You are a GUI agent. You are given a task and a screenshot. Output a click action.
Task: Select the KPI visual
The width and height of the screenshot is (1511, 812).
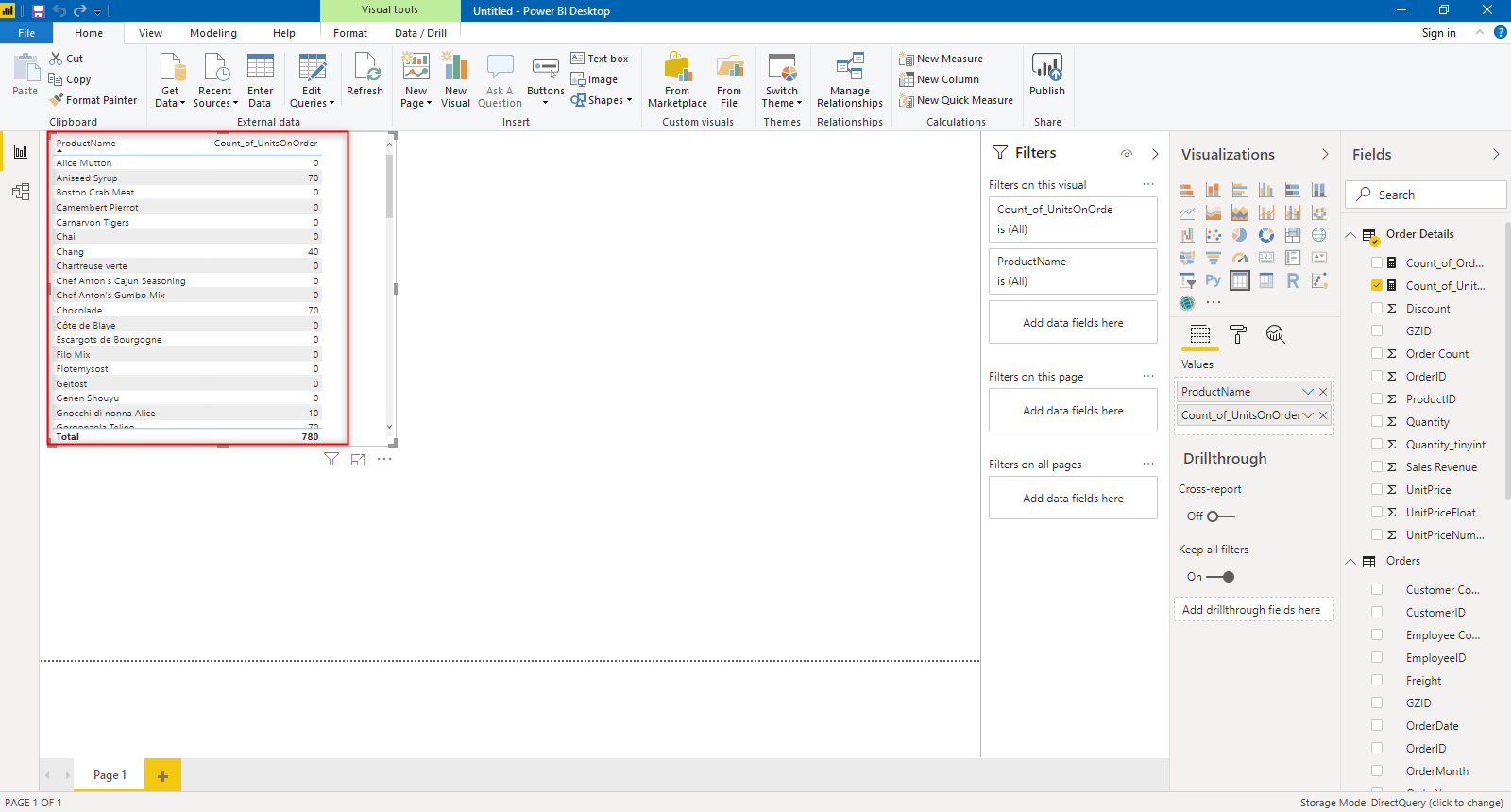click(1319, 258)
